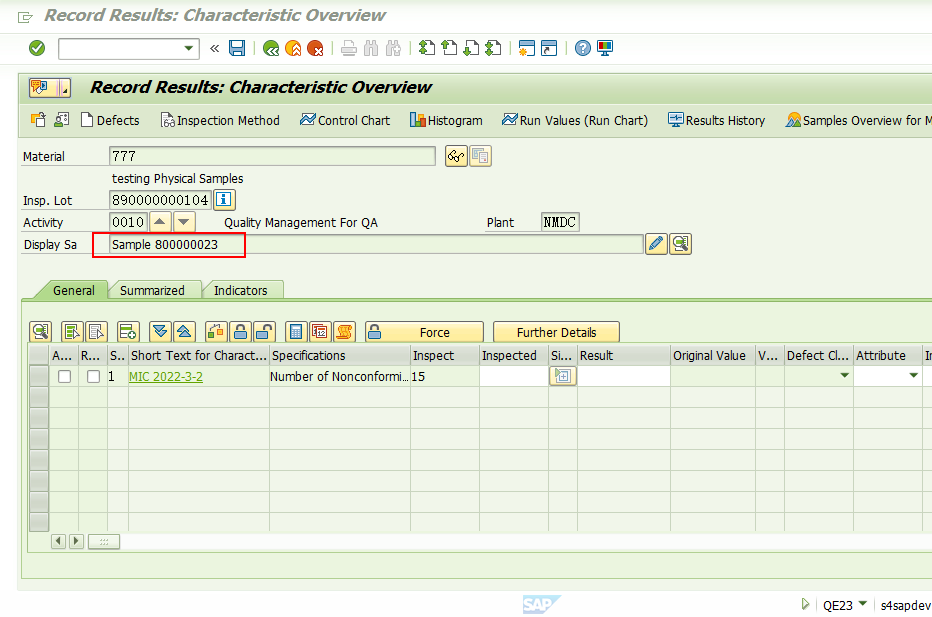
Task: Click the Generate shortcut icon
Action: pyautogui.click(x=549, y=48)
